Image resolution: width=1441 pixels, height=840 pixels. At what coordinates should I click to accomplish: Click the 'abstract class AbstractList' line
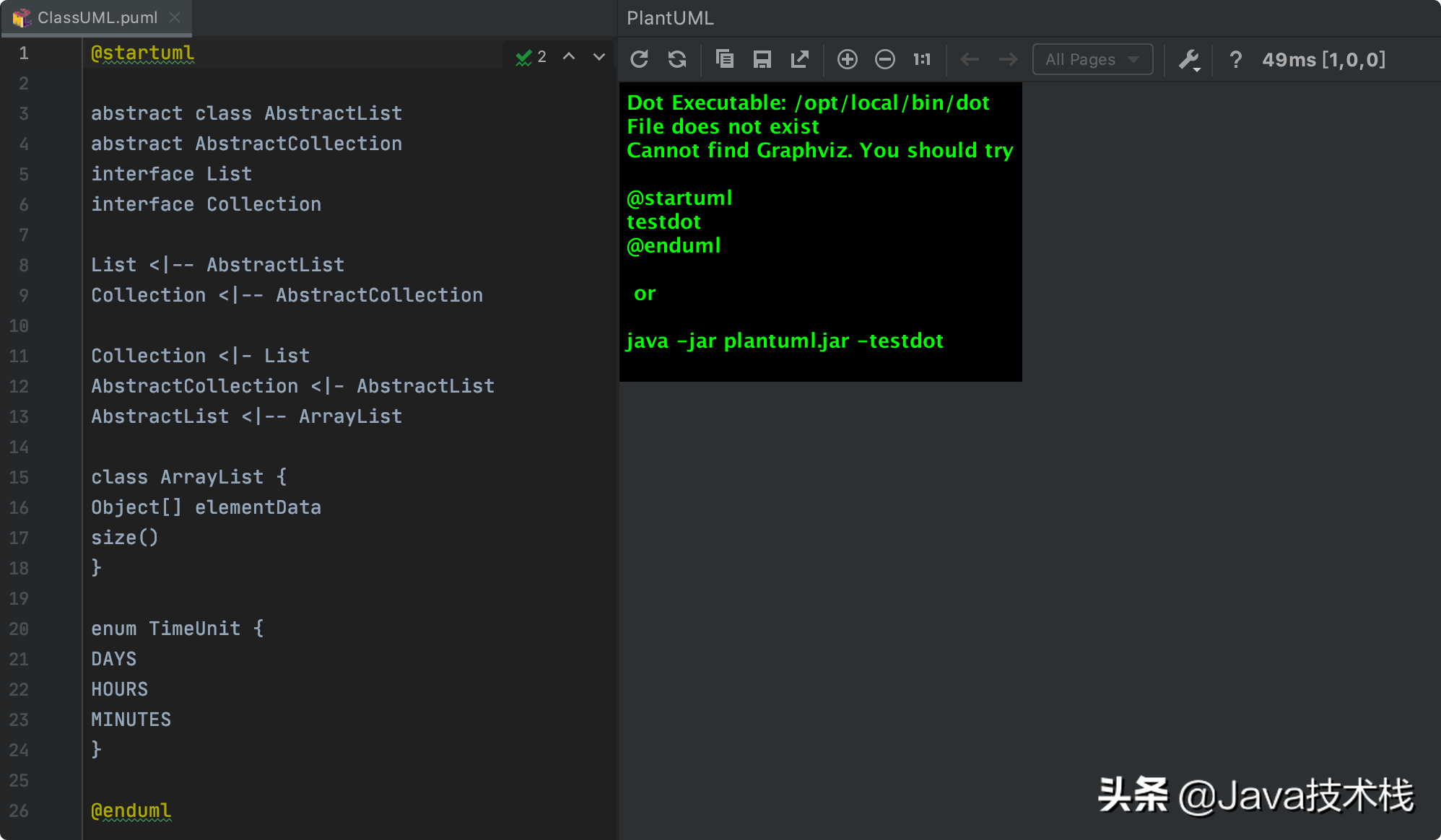coord(246,113)
